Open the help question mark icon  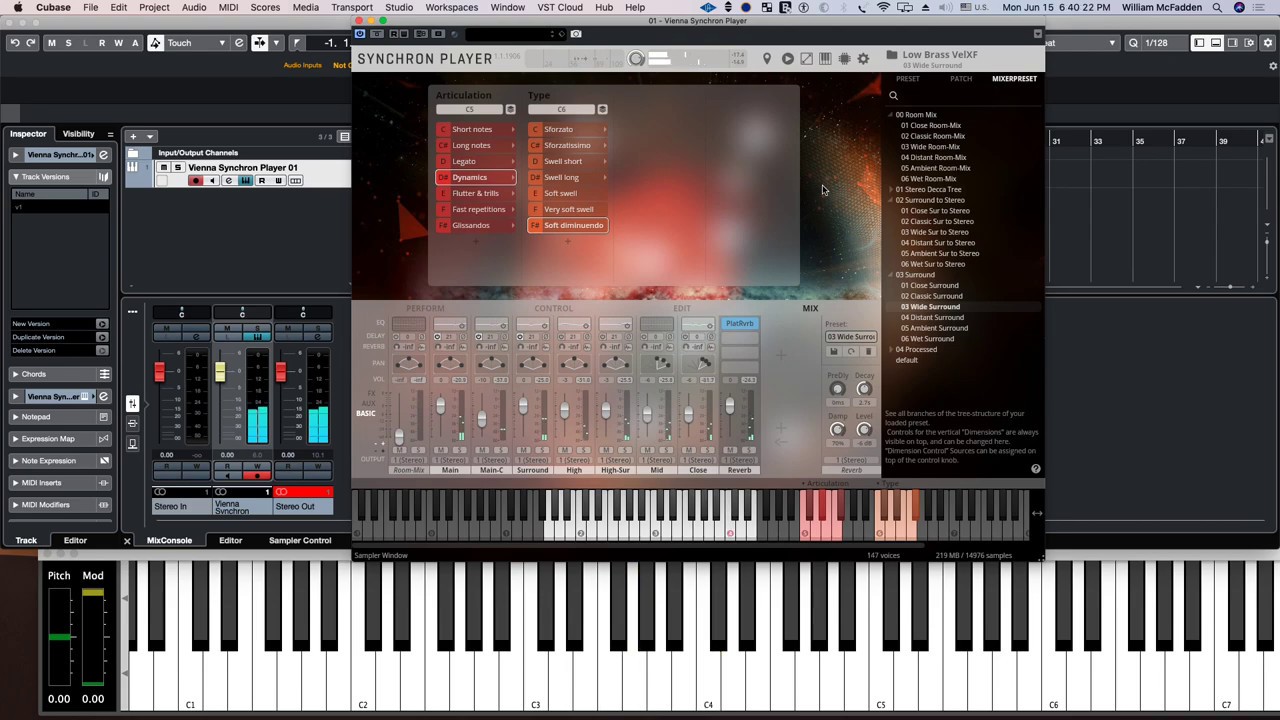point(1036,469)
